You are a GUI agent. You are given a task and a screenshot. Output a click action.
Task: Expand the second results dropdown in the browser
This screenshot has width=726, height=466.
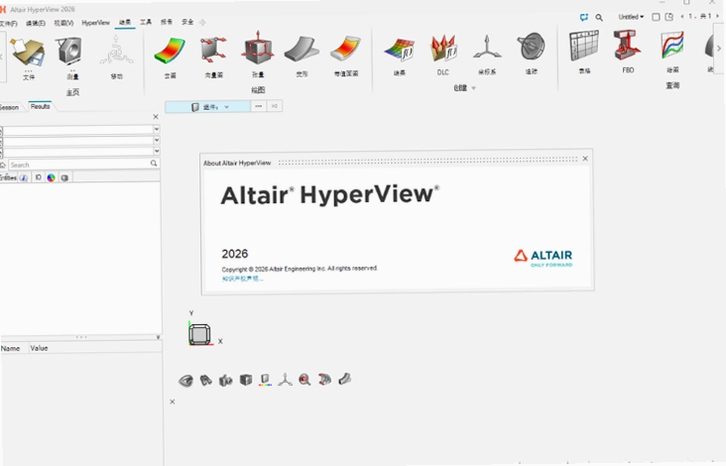[x=156, y=140]
